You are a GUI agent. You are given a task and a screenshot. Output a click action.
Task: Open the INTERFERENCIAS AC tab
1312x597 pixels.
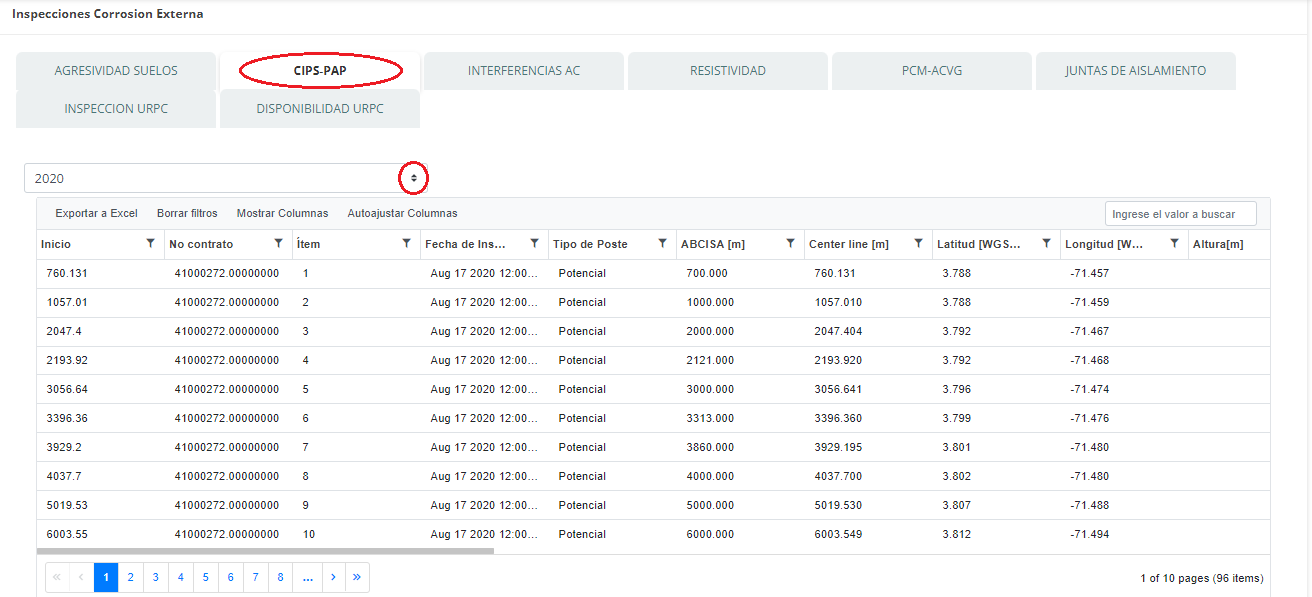coord(523,71)
